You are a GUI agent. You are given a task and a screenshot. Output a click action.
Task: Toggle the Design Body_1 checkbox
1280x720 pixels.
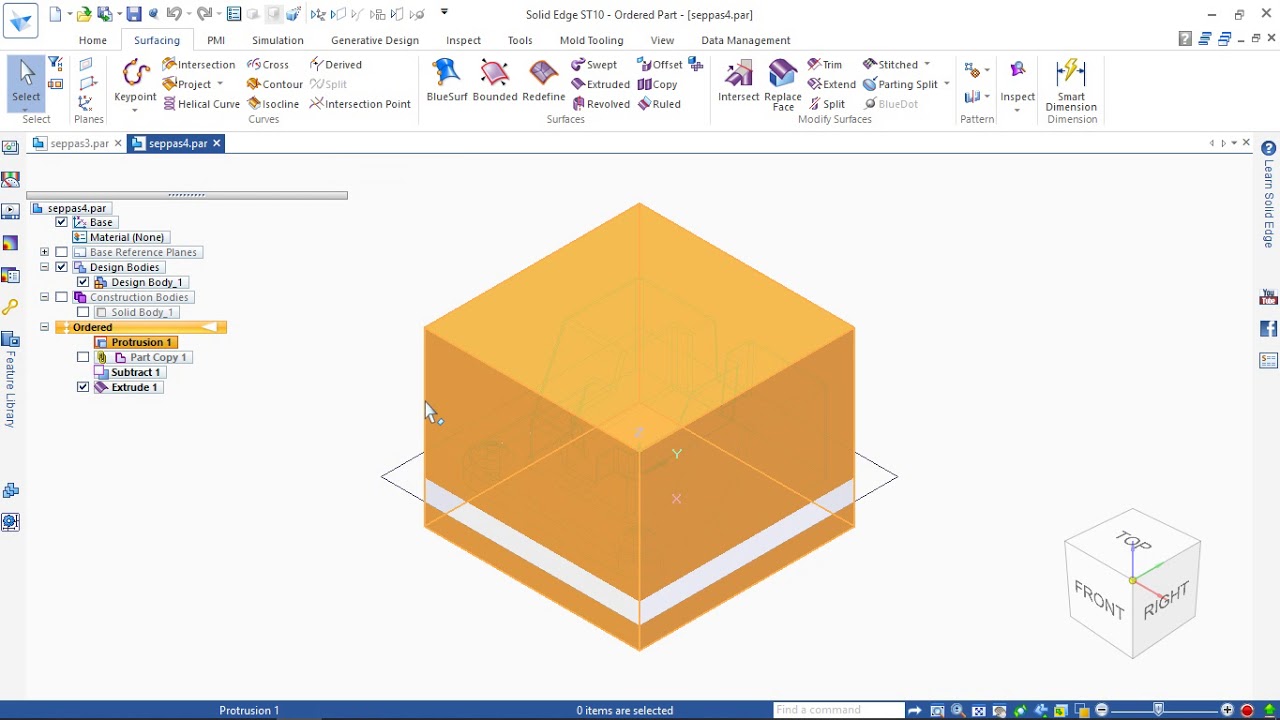pyautogui.click(x=83, y=282)
